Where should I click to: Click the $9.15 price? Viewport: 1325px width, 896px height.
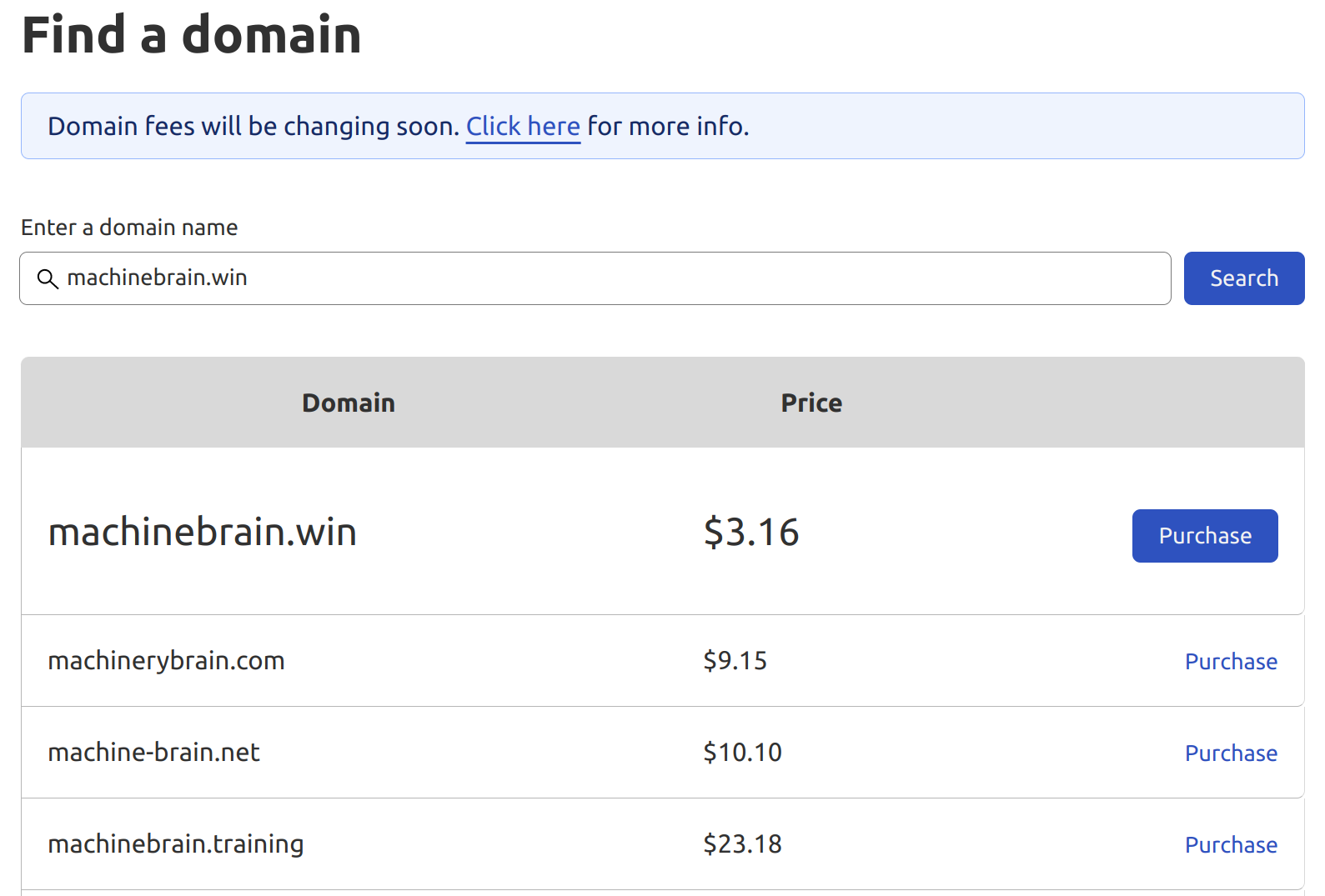coord(735,661)
